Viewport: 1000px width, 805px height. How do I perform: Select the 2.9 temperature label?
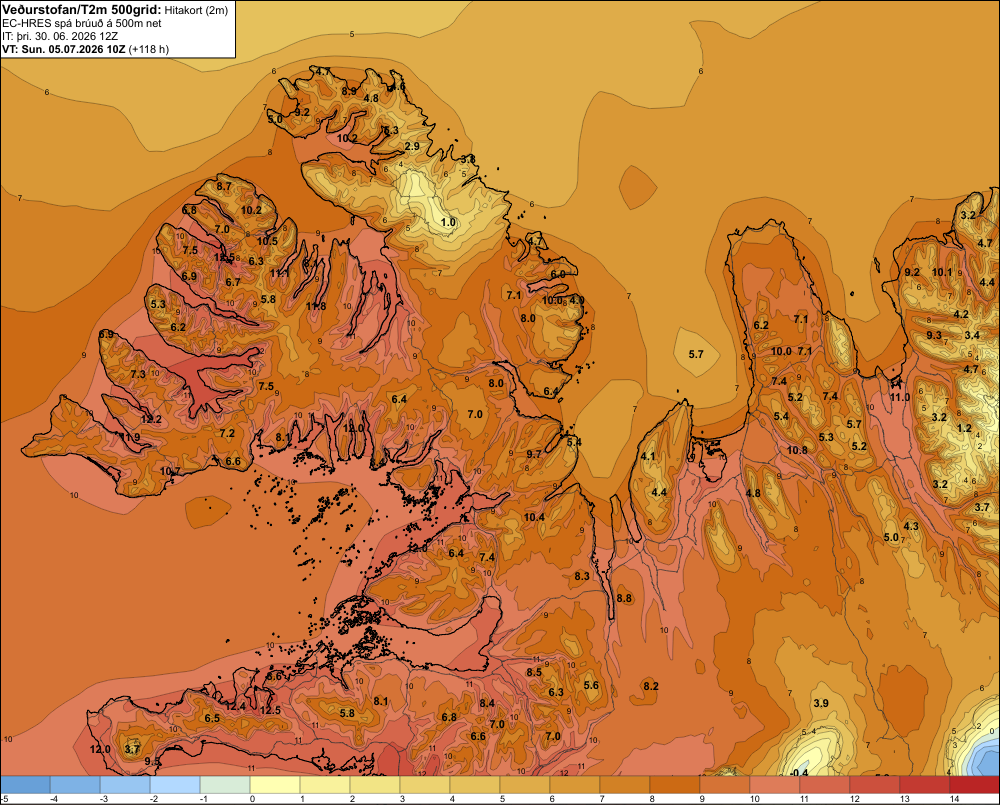412,147
